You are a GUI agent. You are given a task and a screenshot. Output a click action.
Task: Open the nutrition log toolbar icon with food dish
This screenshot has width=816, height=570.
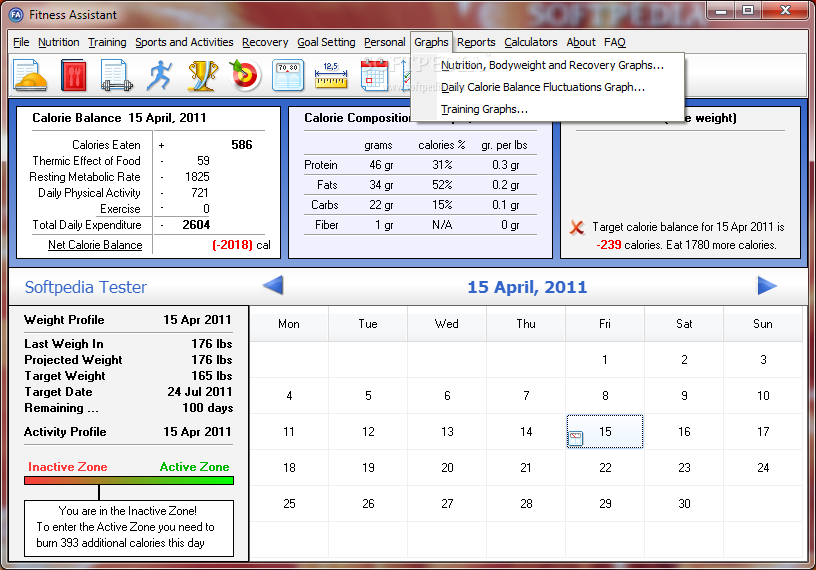(31, 75)
